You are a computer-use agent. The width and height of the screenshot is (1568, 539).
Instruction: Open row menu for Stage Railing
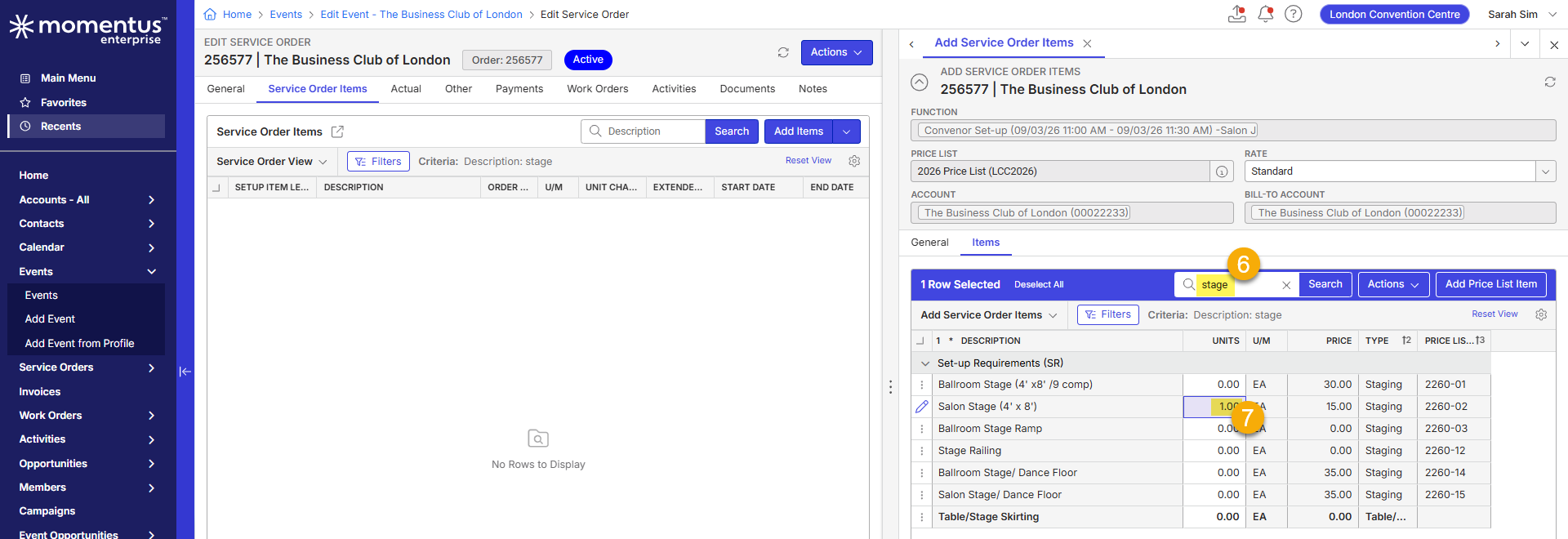(922, 451)
